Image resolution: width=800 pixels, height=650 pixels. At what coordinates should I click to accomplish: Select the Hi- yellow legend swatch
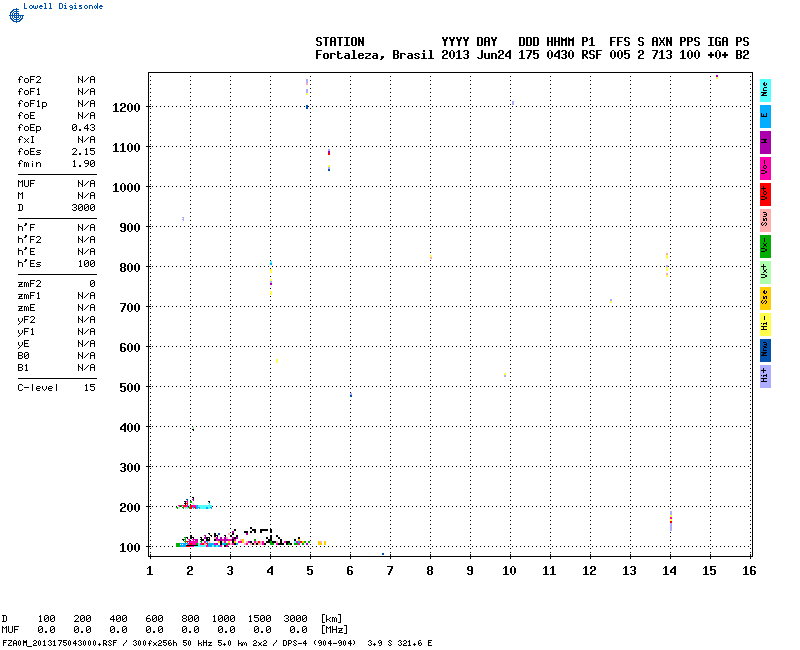click(765, 324)
